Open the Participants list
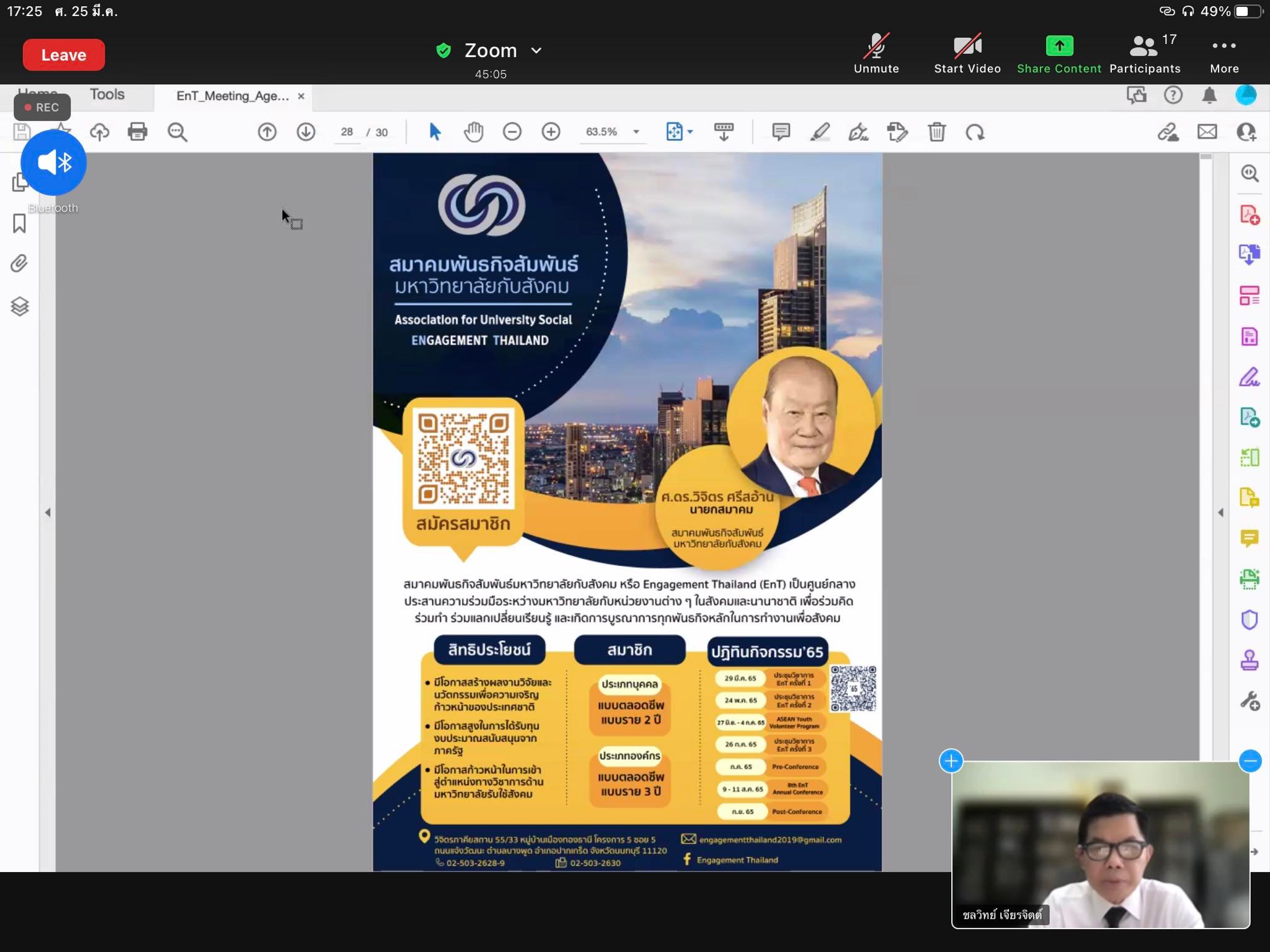This screenshot has width=1270, height=952. pyautogui.click(x=1145, y=54)
